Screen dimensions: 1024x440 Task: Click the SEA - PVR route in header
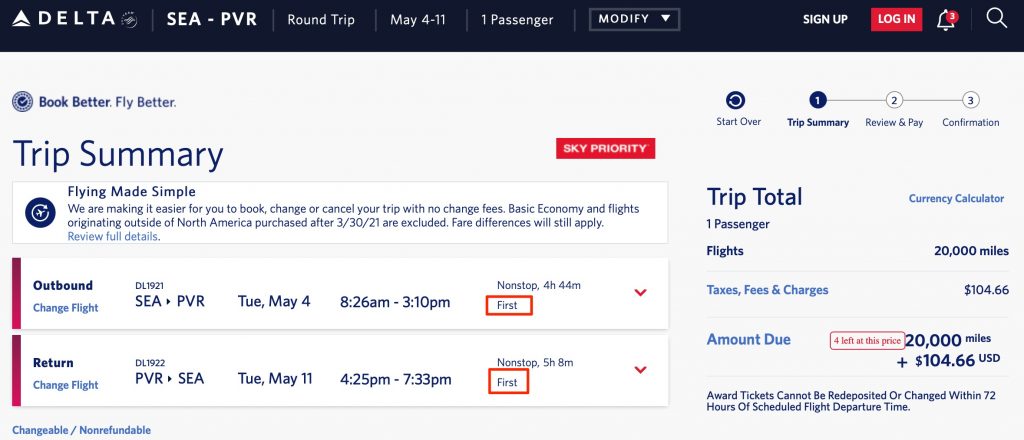[x=210, y=20]
